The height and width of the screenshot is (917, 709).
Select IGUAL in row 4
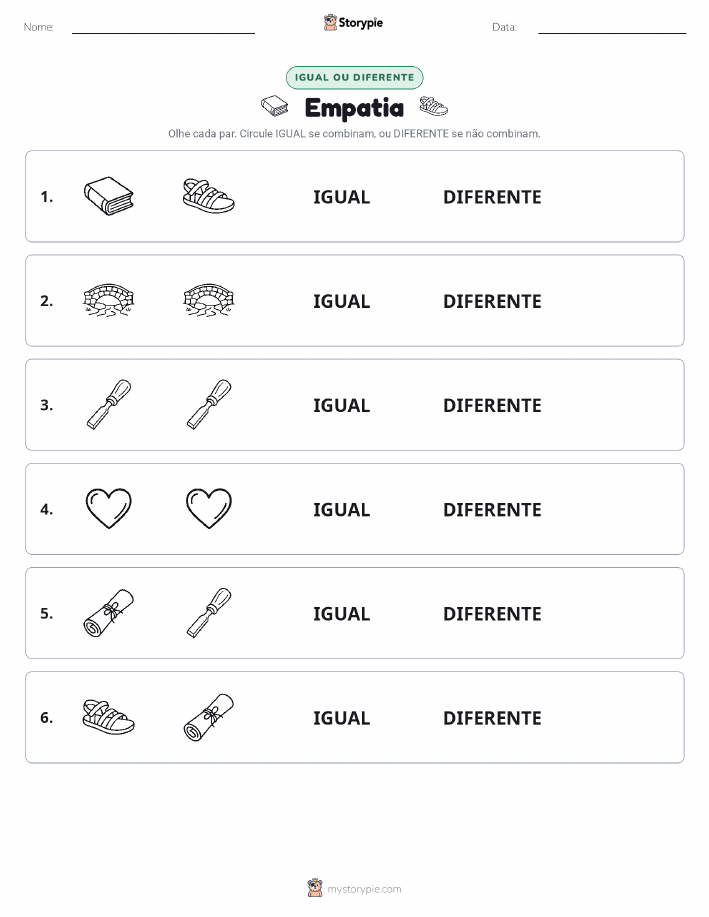342,509
